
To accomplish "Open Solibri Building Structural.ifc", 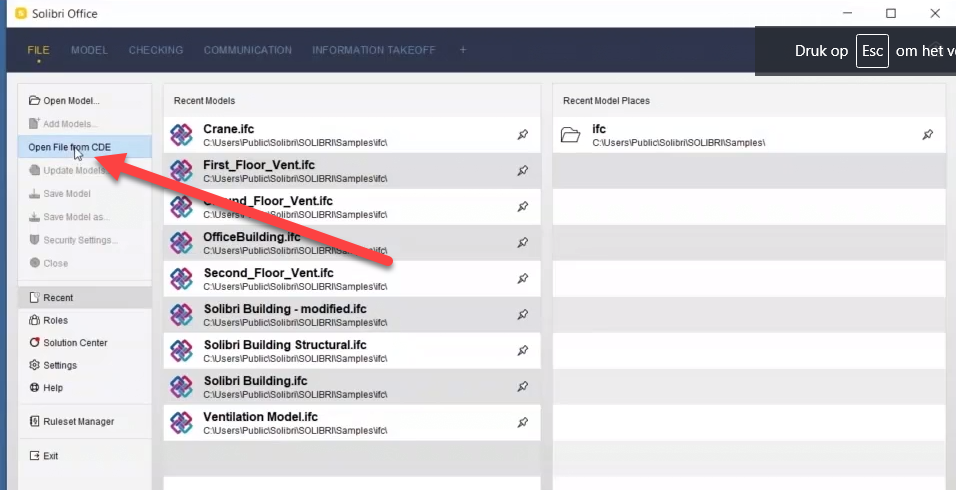I will [352, 351].
